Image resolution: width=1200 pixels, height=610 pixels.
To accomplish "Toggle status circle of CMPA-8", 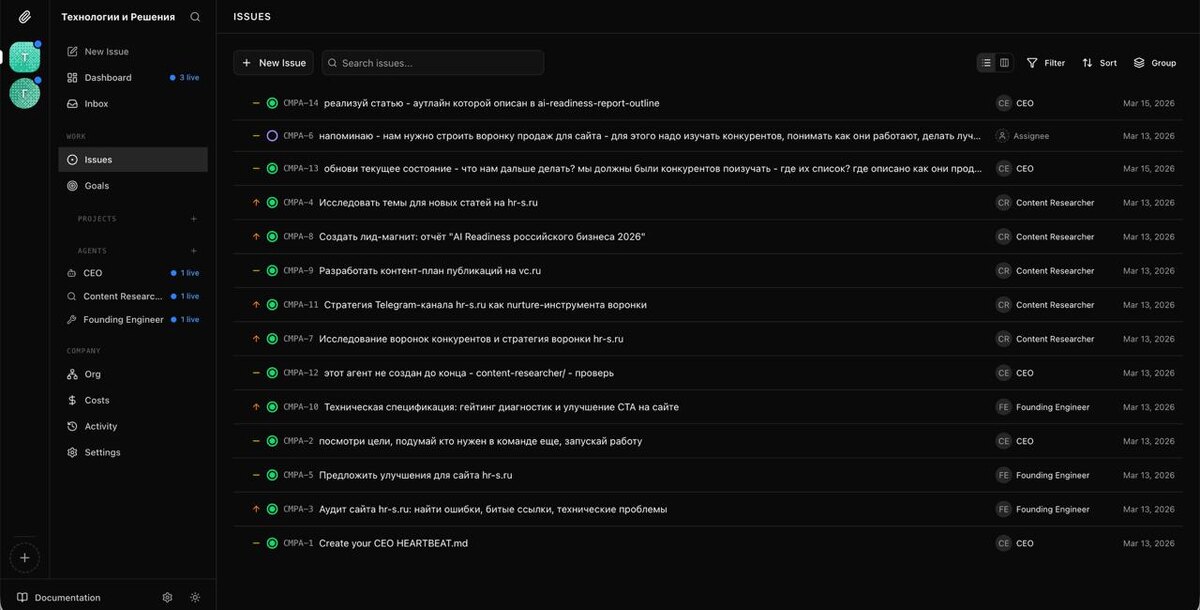I will [x=272, y=237].
